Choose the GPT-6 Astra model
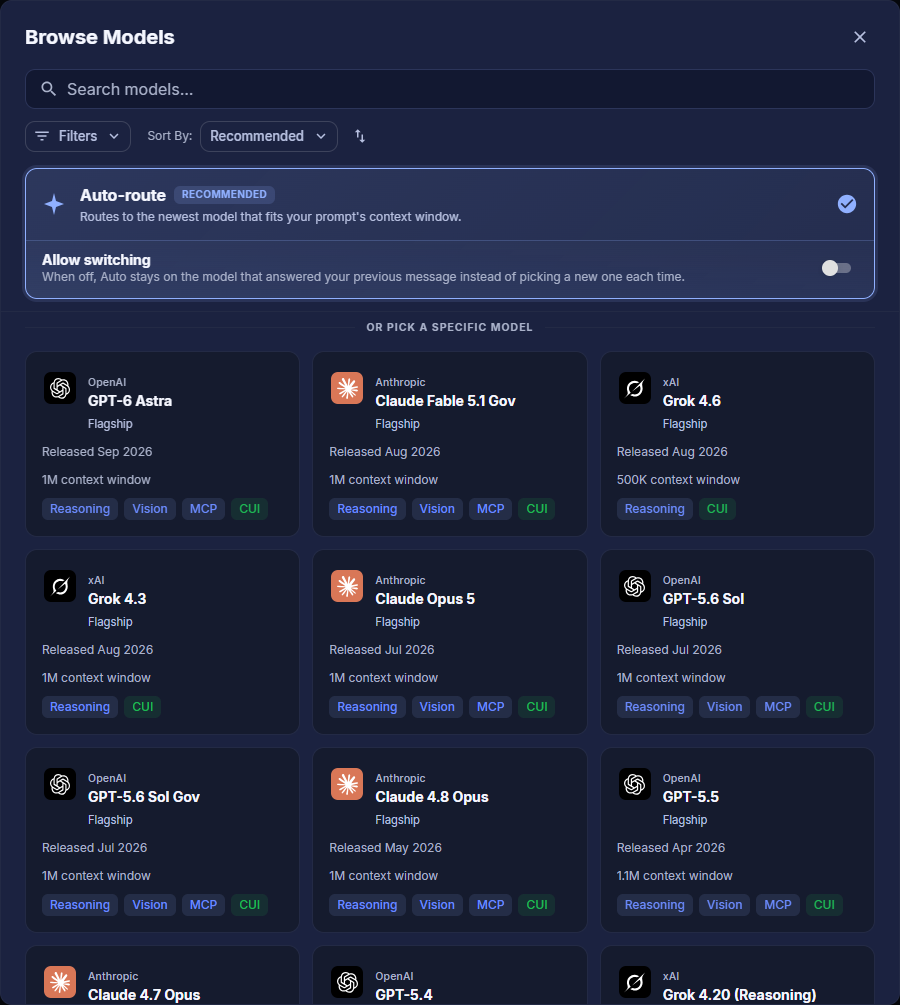The width and height of the screenshot is (900, 1005). [129, 401]
